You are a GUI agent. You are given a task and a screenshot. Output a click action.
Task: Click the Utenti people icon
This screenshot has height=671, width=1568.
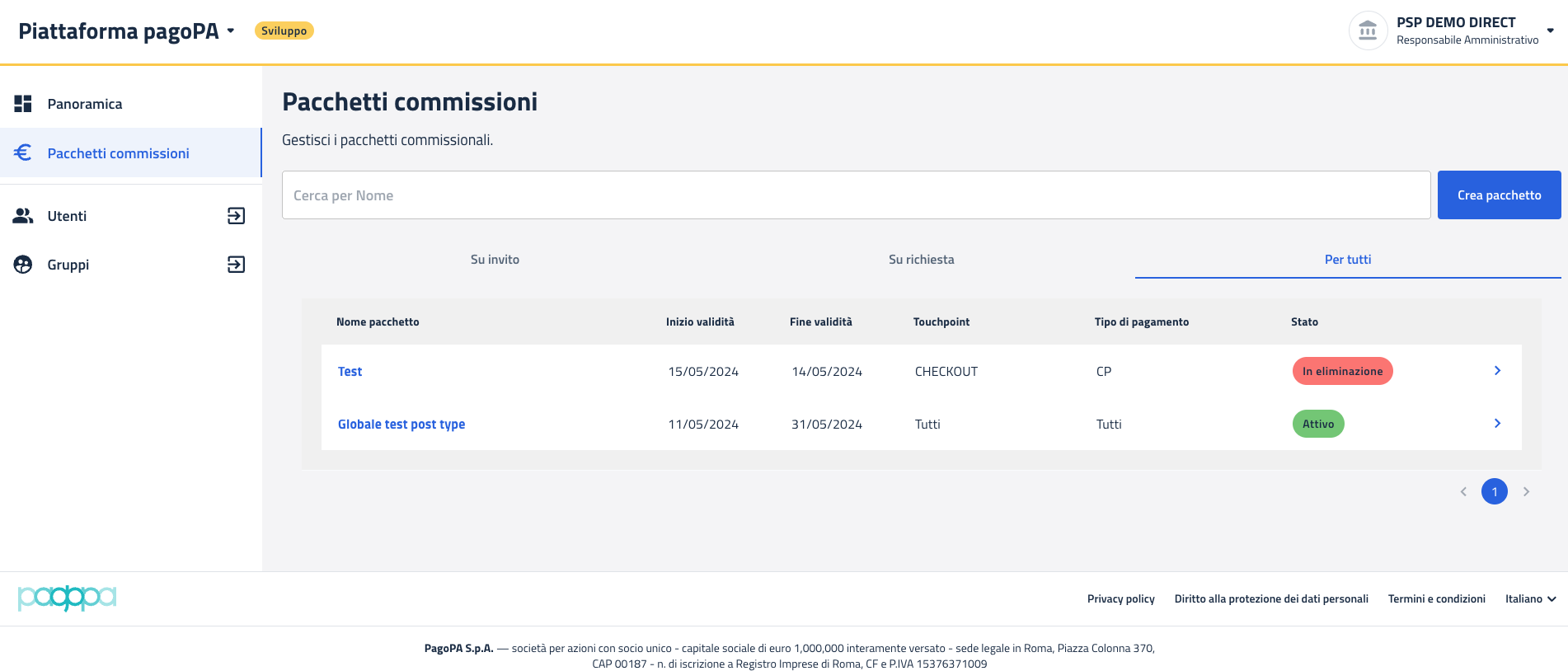tap(23, 216)
